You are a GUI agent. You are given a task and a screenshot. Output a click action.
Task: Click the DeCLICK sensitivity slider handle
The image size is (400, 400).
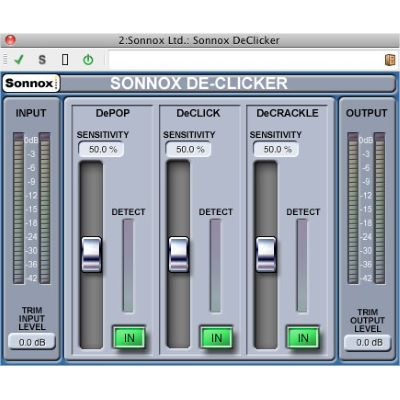click(x=179, y=255)
